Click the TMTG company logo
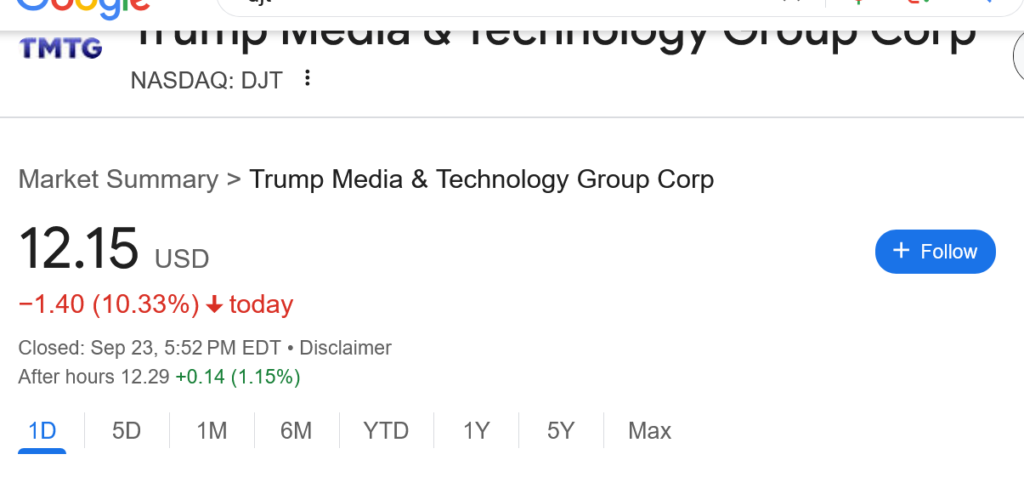The width and height of the screenshot is (1024, 477). coord(61,48)
